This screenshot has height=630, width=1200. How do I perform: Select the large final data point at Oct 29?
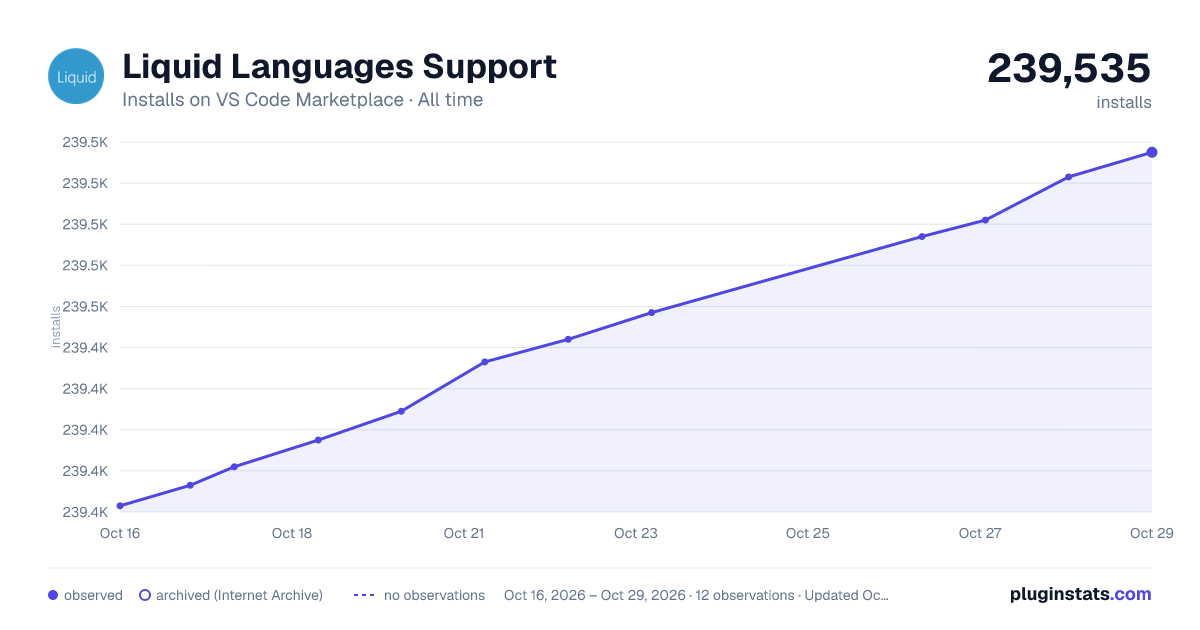(1152, 152)
